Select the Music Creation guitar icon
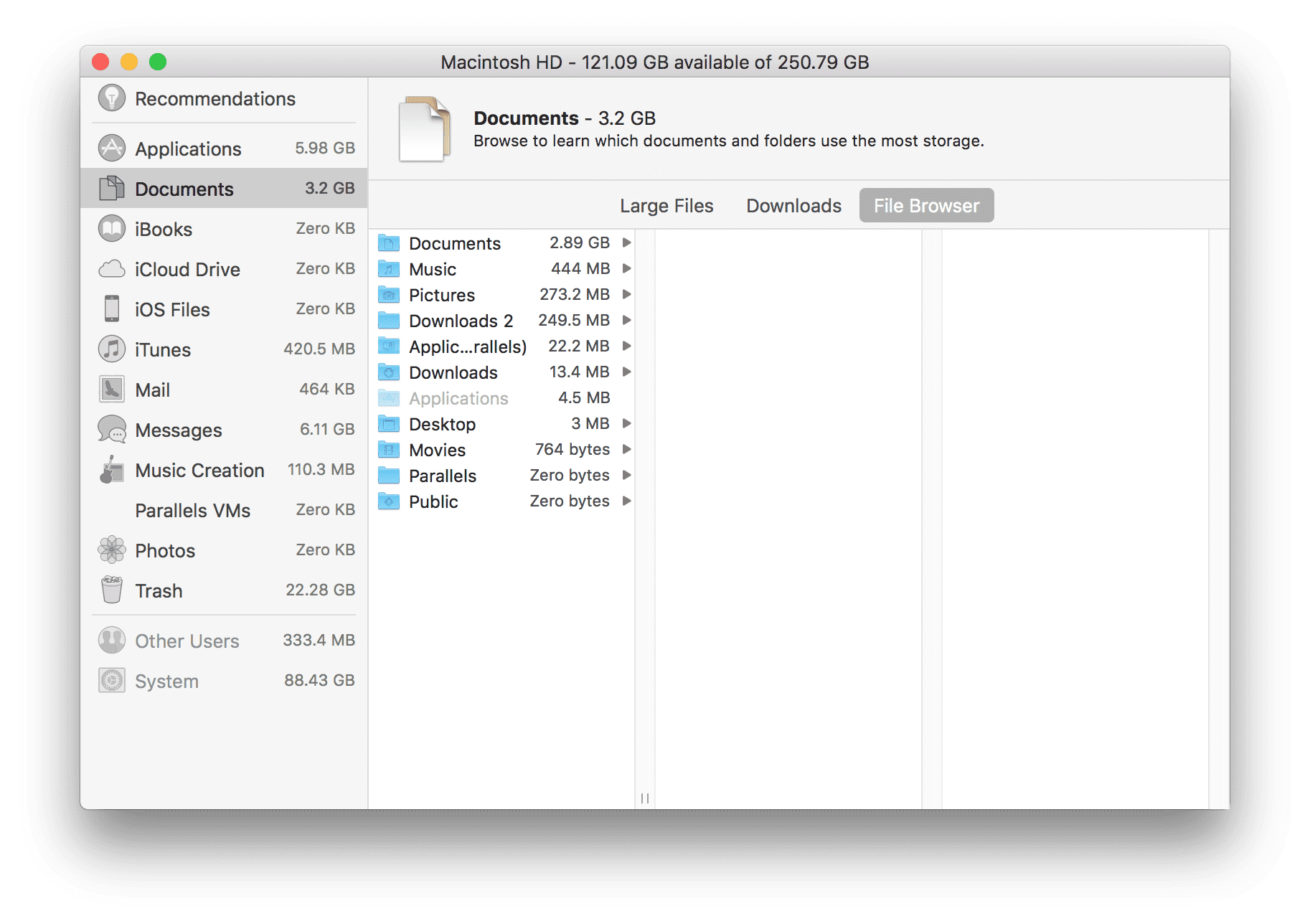Screen dimensions: 1310x924 (x=111, y=470)
